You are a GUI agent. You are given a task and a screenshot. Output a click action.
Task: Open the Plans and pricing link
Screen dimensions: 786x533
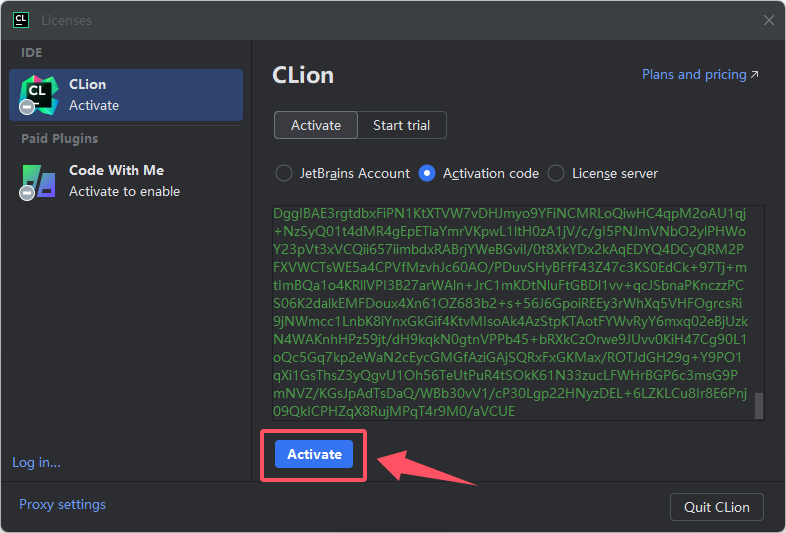click(700, 75)
